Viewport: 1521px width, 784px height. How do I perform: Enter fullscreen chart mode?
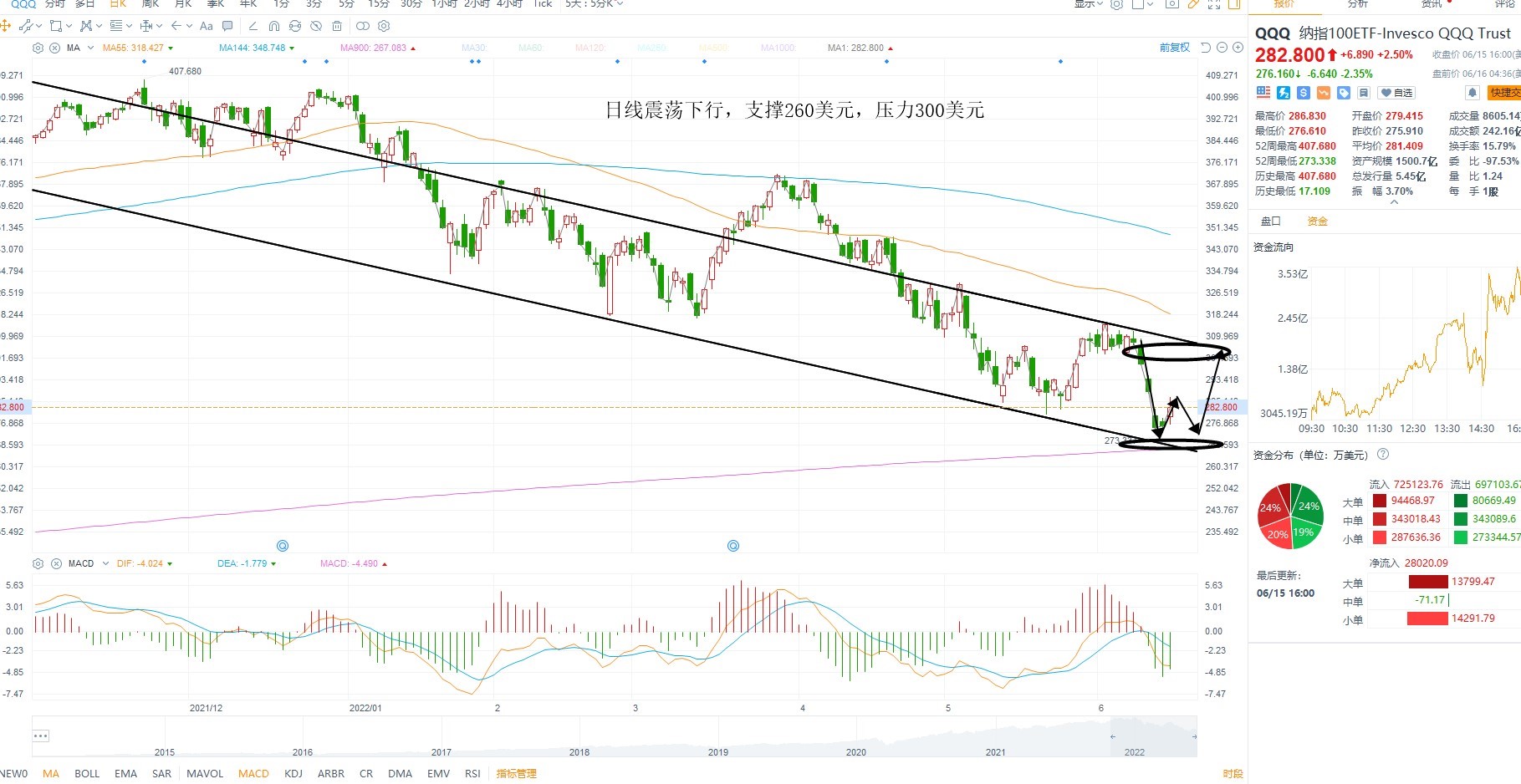(x=1214, y=4)
